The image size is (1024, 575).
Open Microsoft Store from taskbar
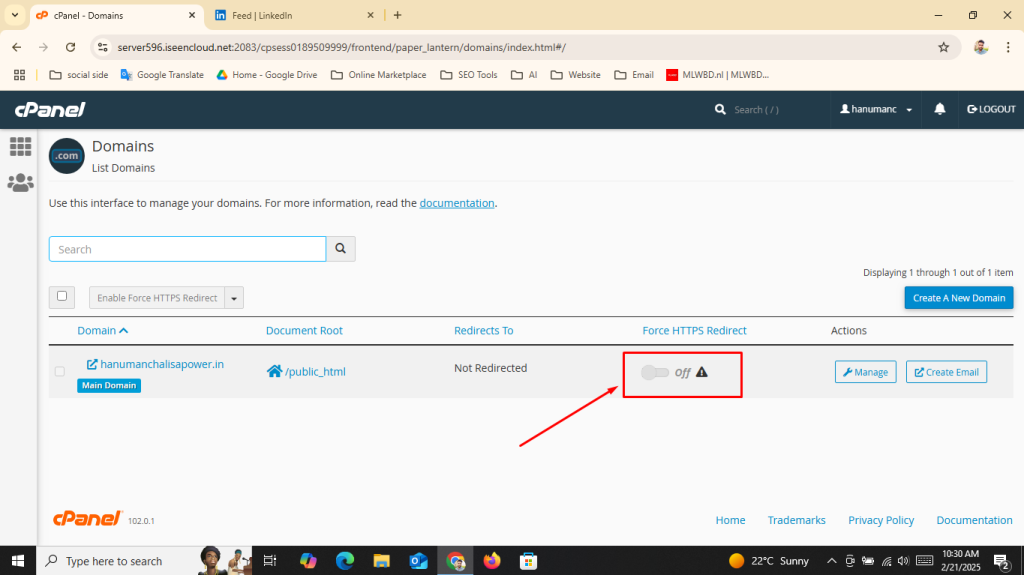pos(528,561)
